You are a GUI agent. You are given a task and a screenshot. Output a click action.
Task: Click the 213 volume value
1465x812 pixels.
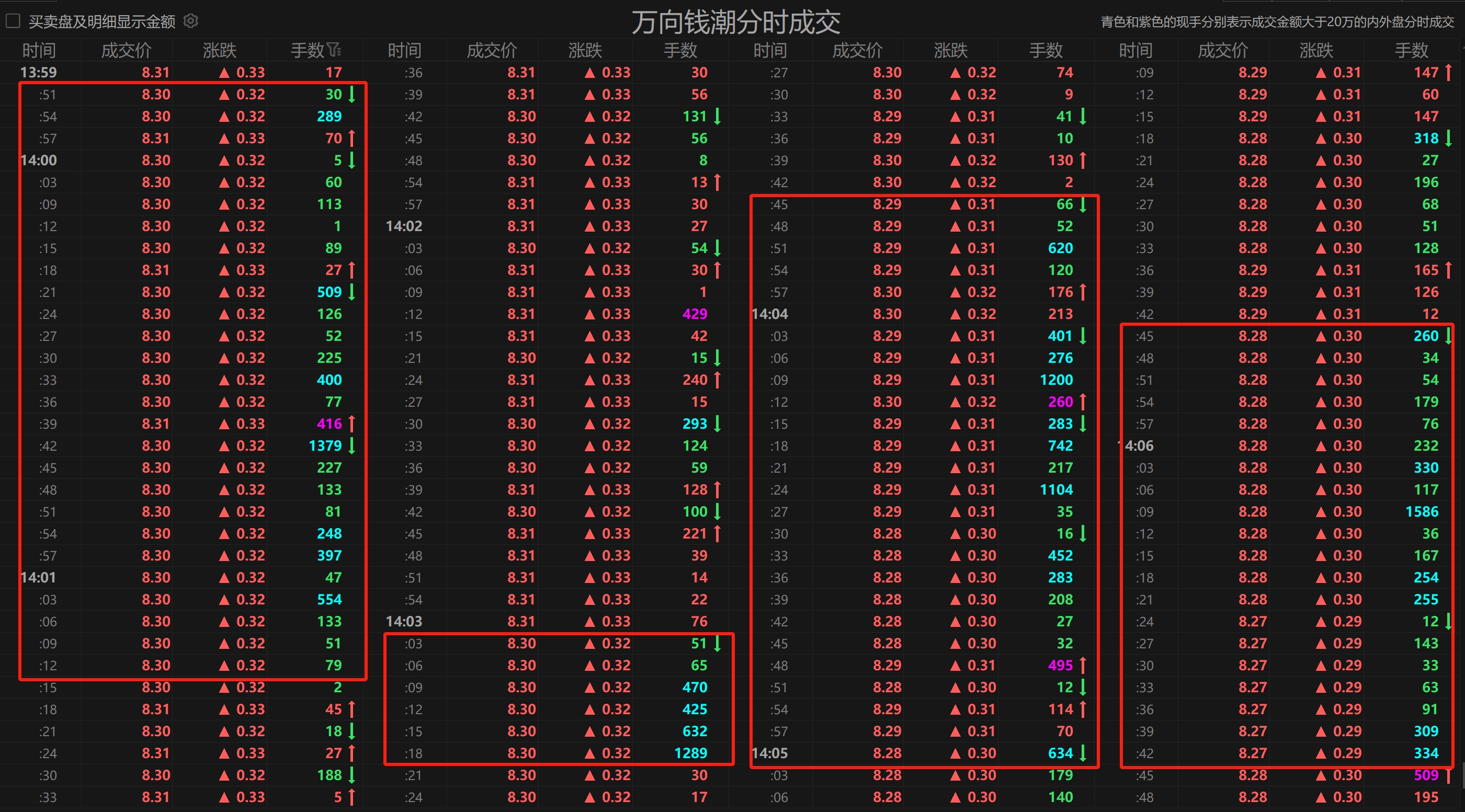1060,314
